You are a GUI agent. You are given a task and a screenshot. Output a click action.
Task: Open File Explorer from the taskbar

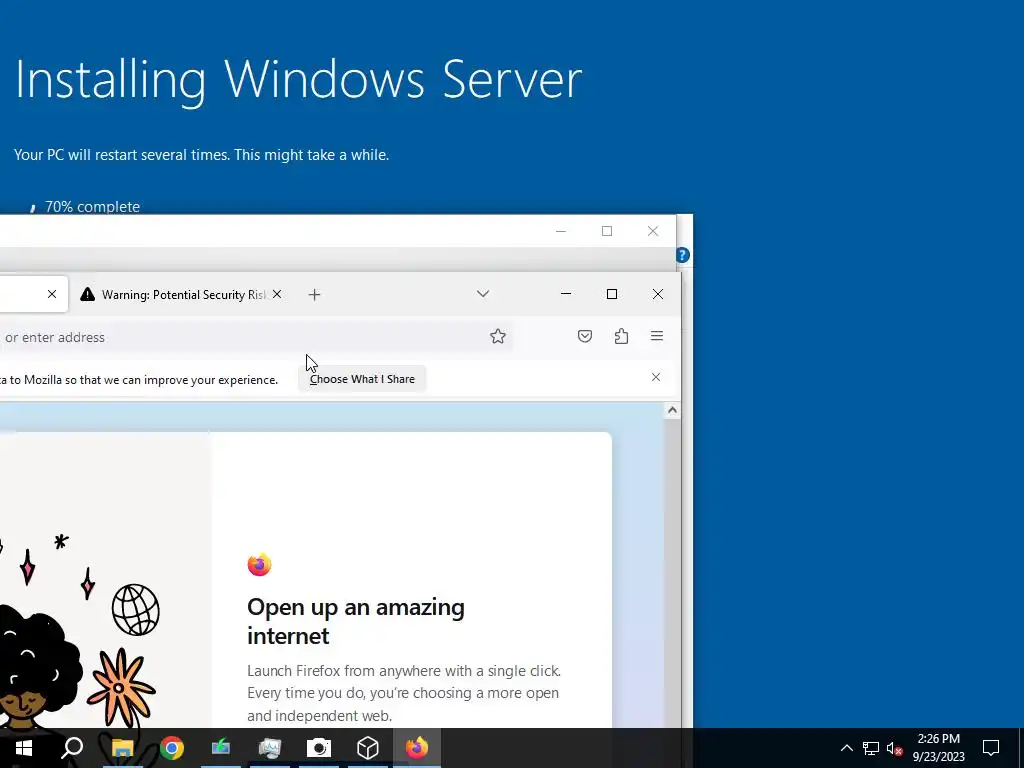(122, 748)
